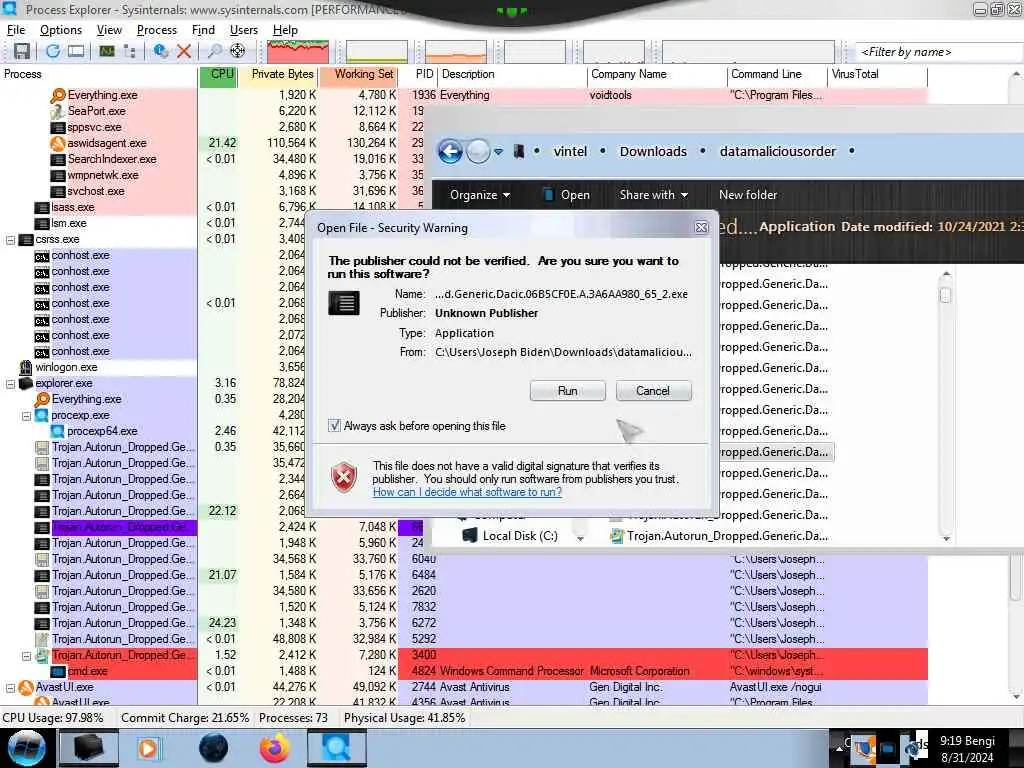Viewport: 1024px width, 768px height.
Task: Click the red CPU usage history graph
Action: coord(298,52)
